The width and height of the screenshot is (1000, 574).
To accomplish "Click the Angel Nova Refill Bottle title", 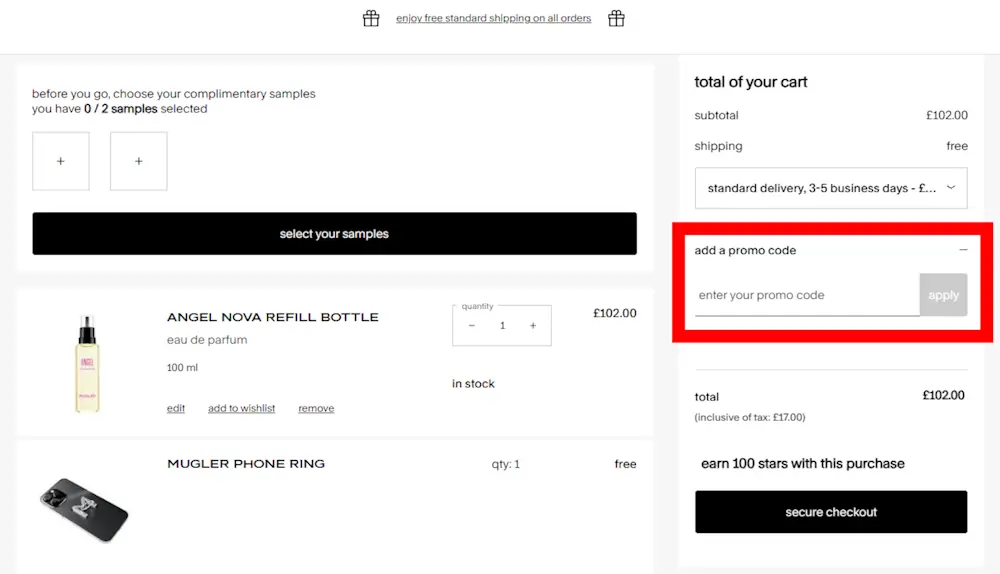I will [x=273, y=317].
